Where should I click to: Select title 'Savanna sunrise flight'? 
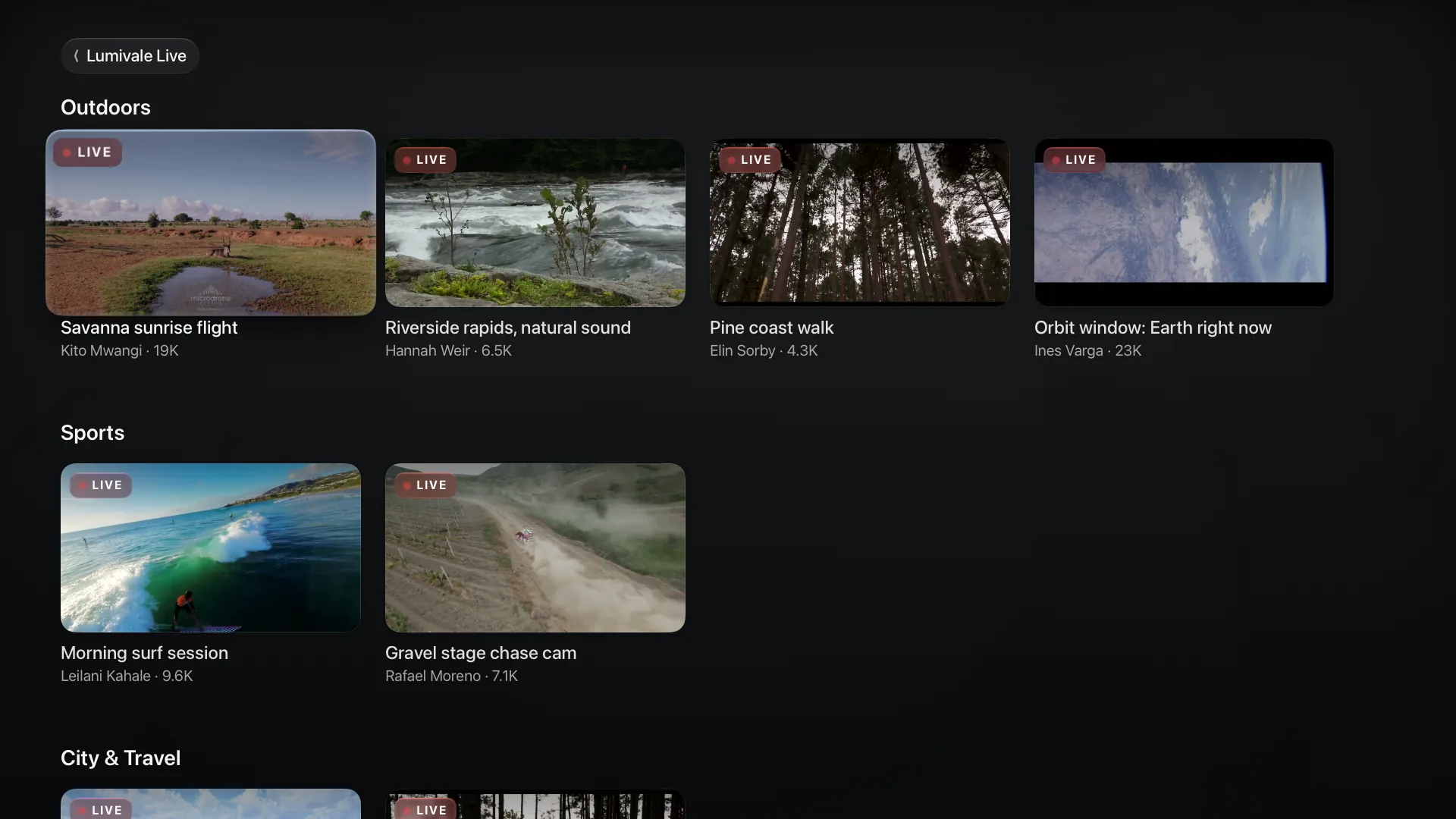tap(149, 328)
